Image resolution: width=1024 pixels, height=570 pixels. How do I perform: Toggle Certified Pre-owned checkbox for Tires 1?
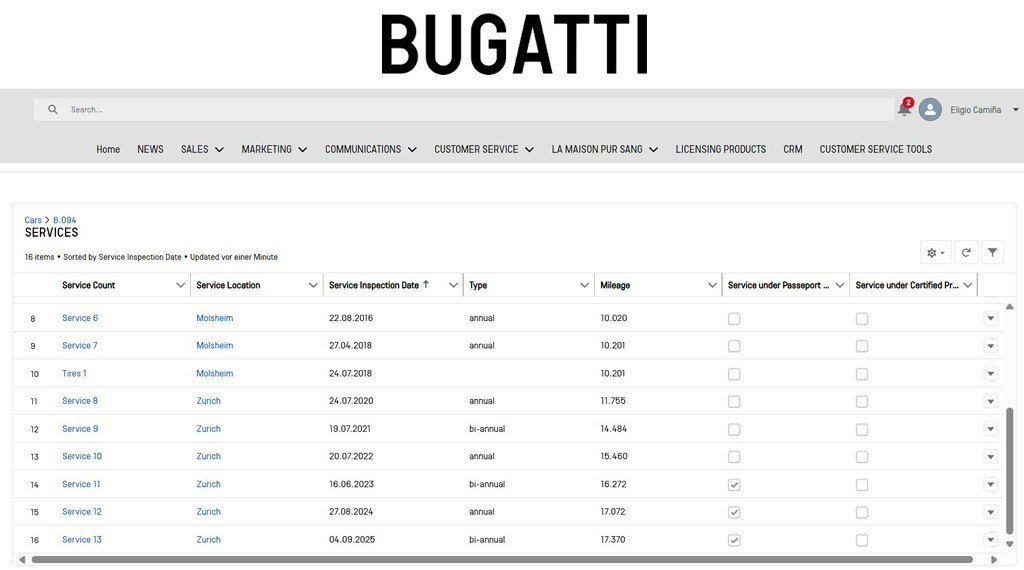(x=862, y=374)
